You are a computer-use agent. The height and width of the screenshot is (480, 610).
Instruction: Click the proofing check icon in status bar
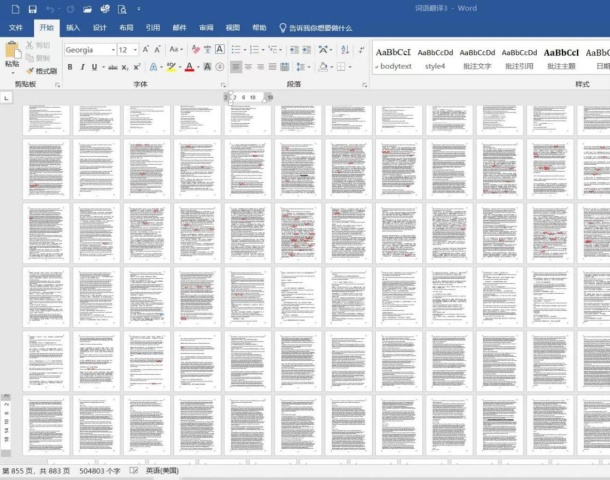(x=134, y=470)
